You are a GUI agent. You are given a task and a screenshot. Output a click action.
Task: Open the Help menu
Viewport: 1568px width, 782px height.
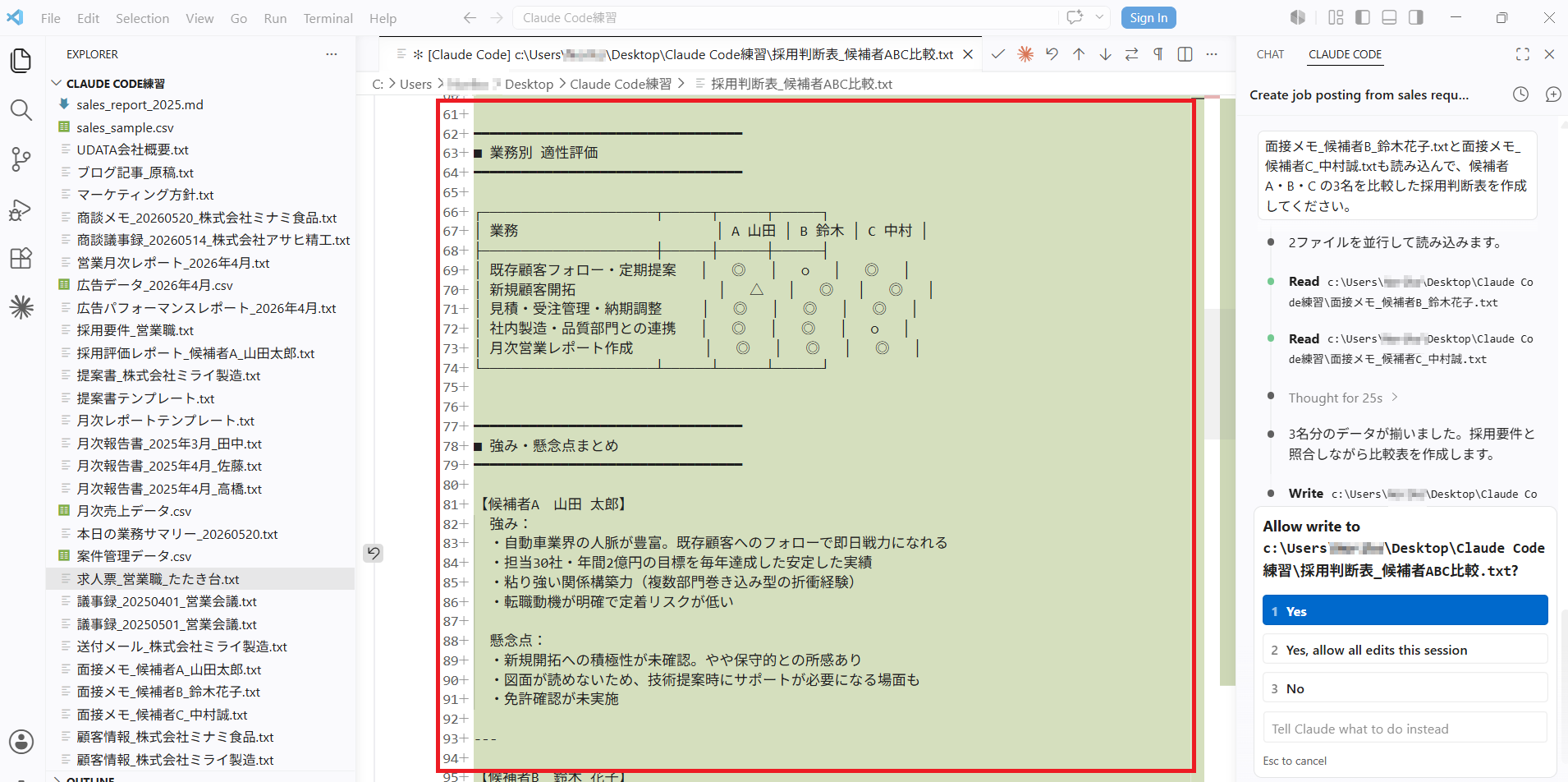[383, 18]
